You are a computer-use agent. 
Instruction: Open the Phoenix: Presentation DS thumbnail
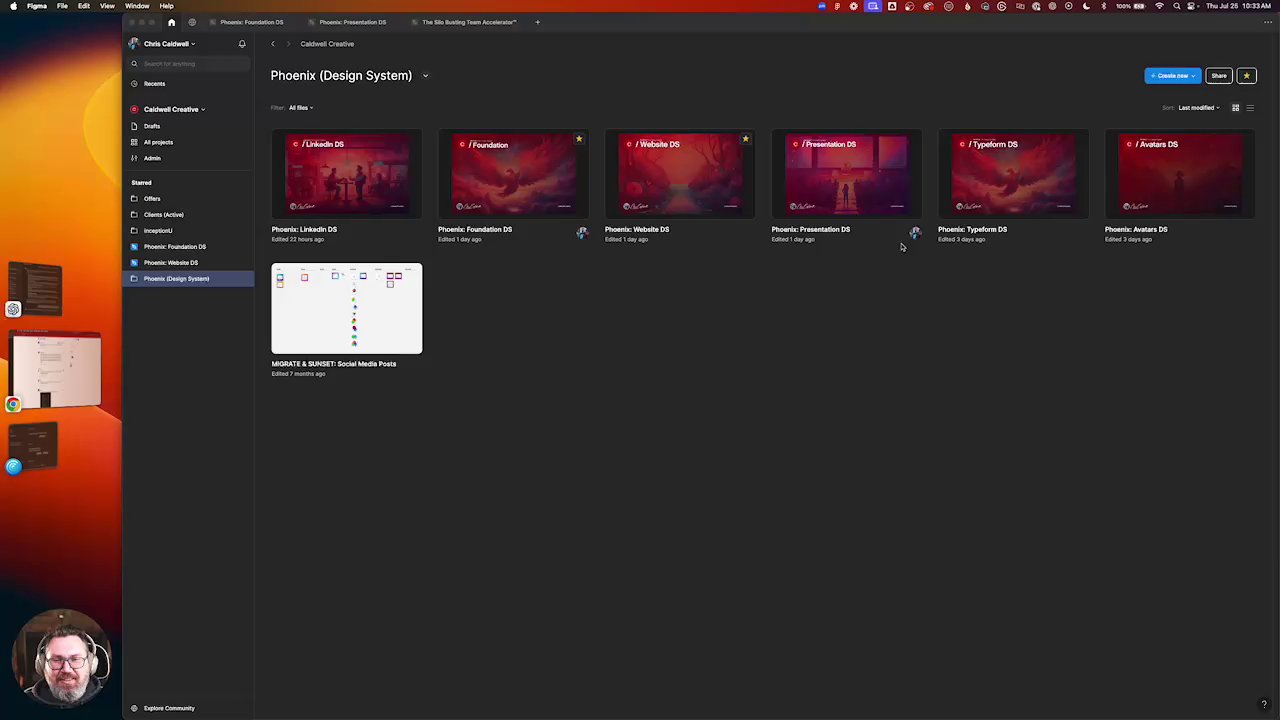[847, 175]
